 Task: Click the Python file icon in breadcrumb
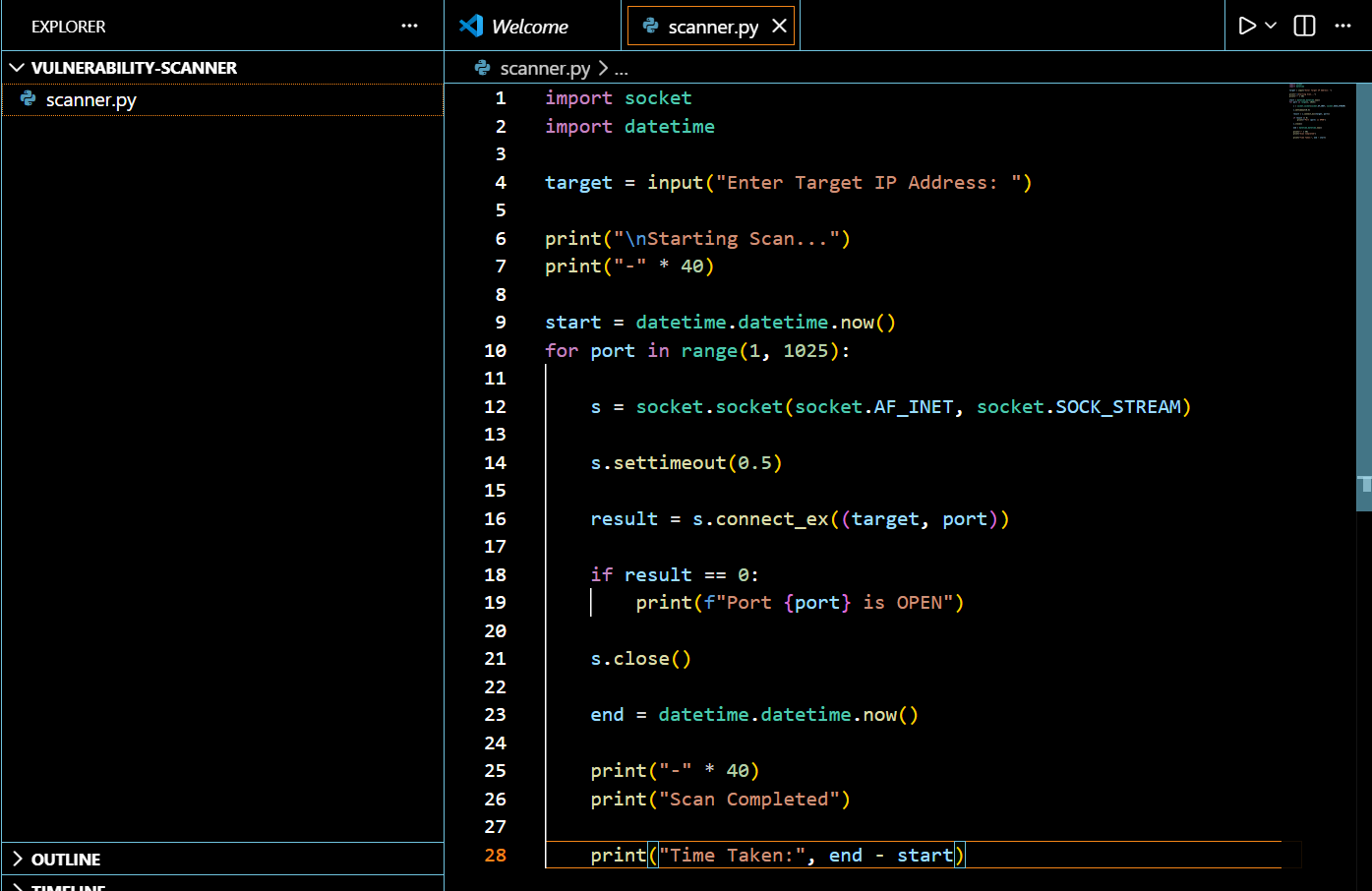(482, 68)
